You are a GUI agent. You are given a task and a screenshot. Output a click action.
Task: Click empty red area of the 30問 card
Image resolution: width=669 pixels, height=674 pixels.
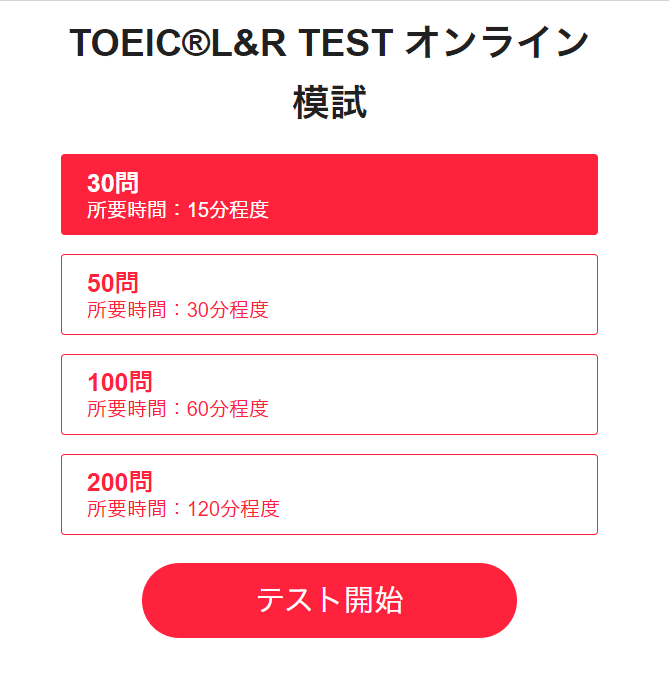(x=430, y=194)
